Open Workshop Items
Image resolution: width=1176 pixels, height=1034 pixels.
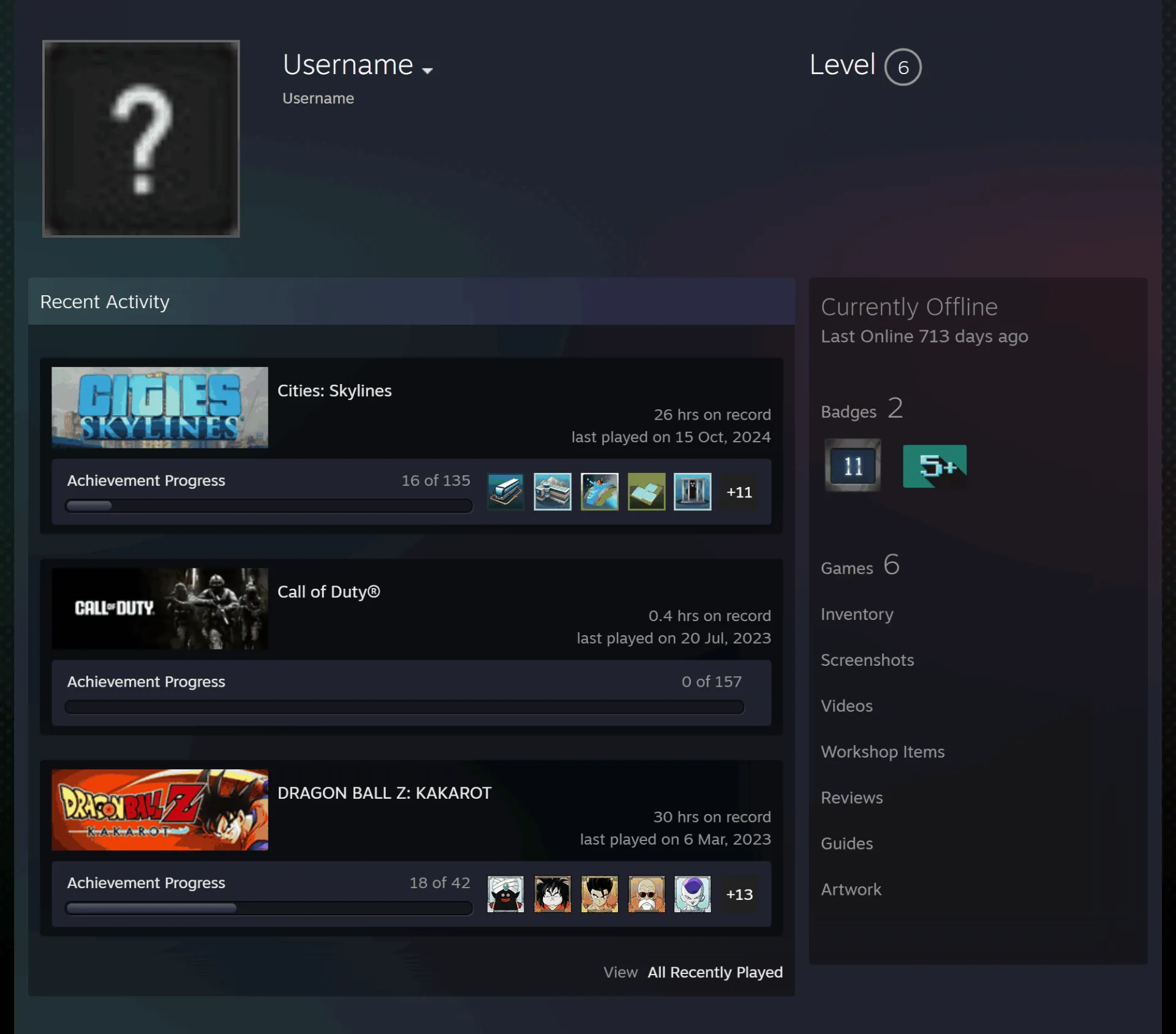click(x=883, y=752)
